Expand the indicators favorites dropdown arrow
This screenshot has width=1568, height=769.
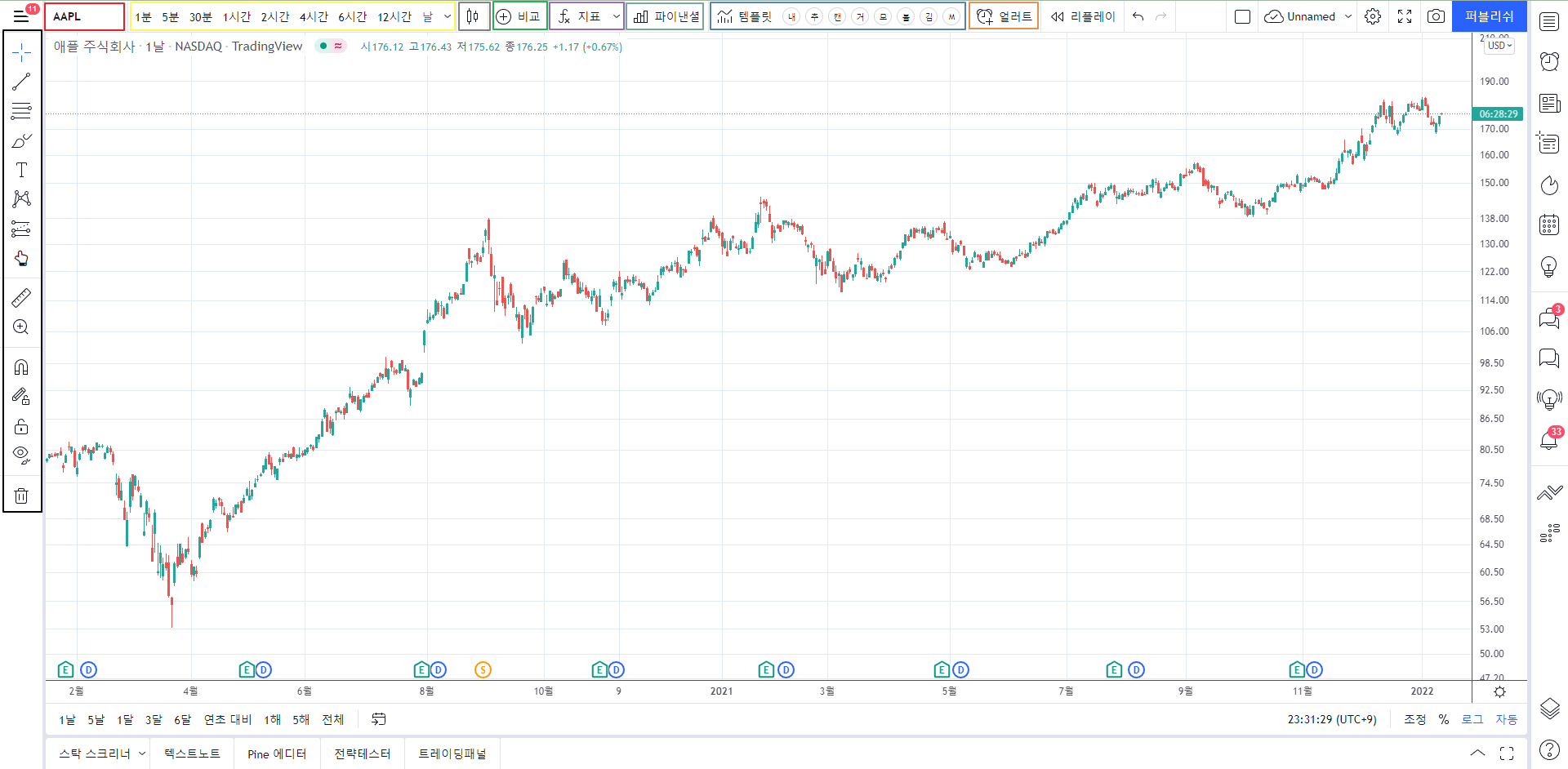(x=616, y=16)
